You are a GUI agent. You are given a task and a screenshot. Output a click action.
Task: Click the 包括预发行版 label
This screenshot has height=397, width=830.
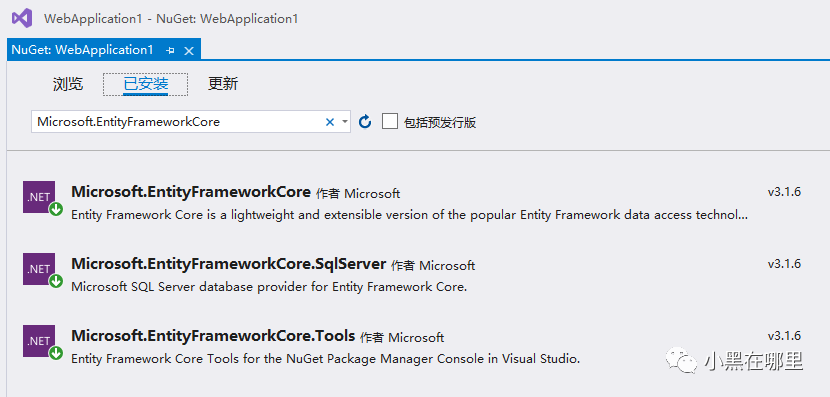point(440,123)
